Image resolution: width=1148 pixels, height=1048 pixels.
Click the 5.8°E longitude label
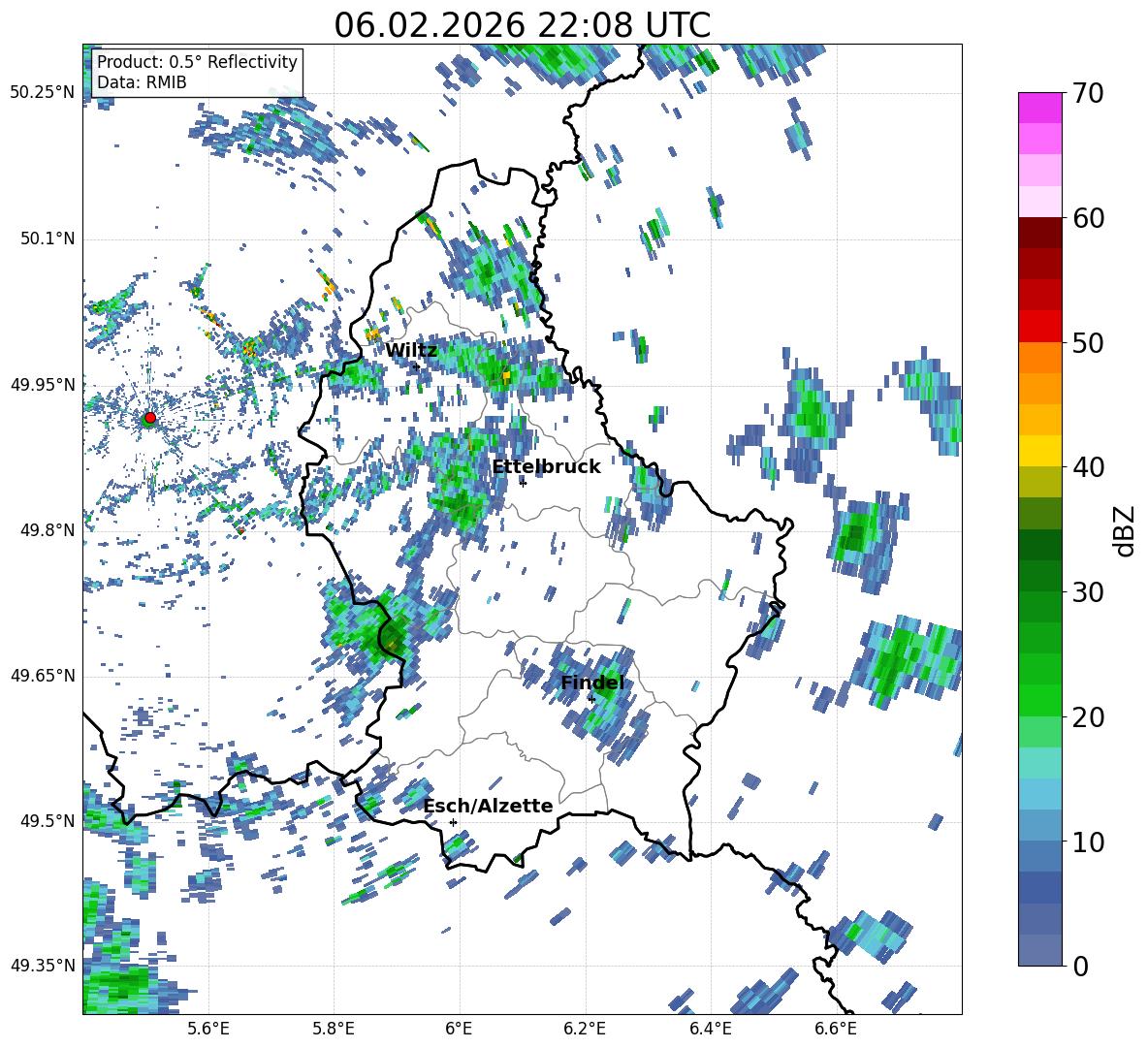click(334, 1030)
